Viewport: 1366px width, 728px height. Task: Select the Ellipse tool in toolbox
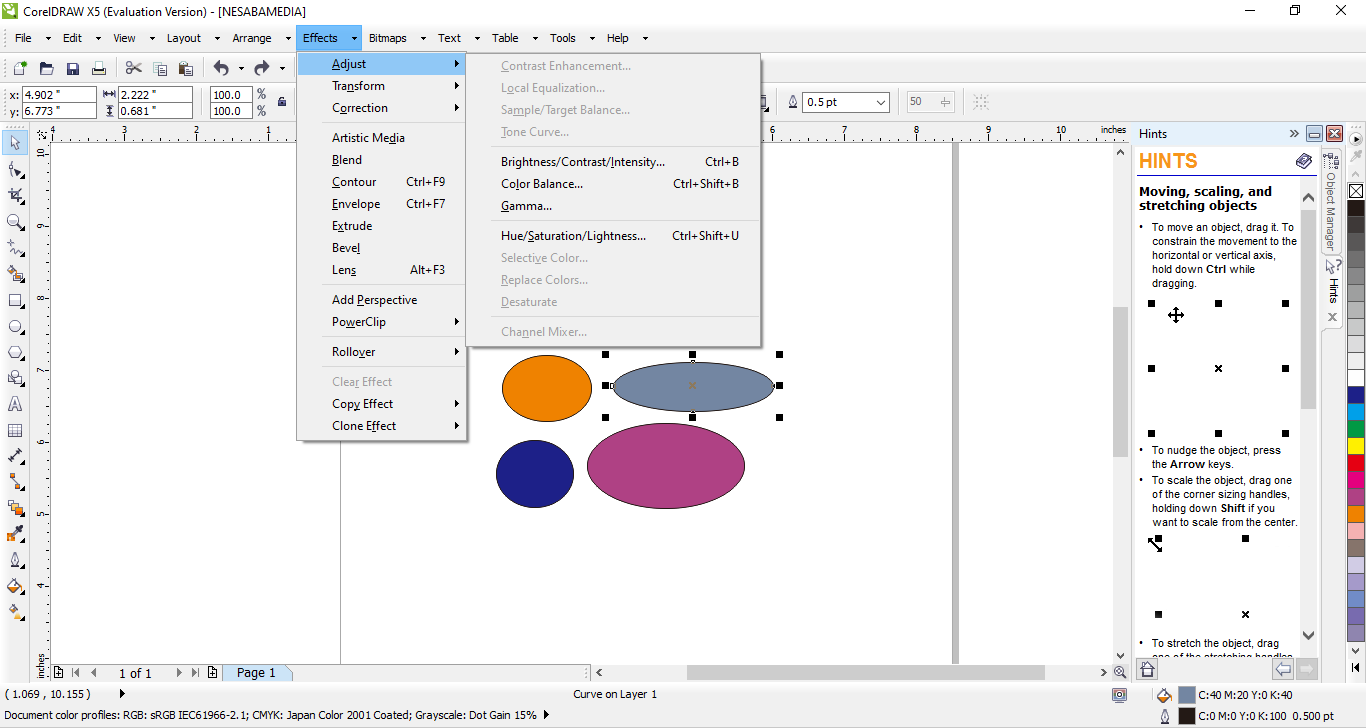point(15,327)
